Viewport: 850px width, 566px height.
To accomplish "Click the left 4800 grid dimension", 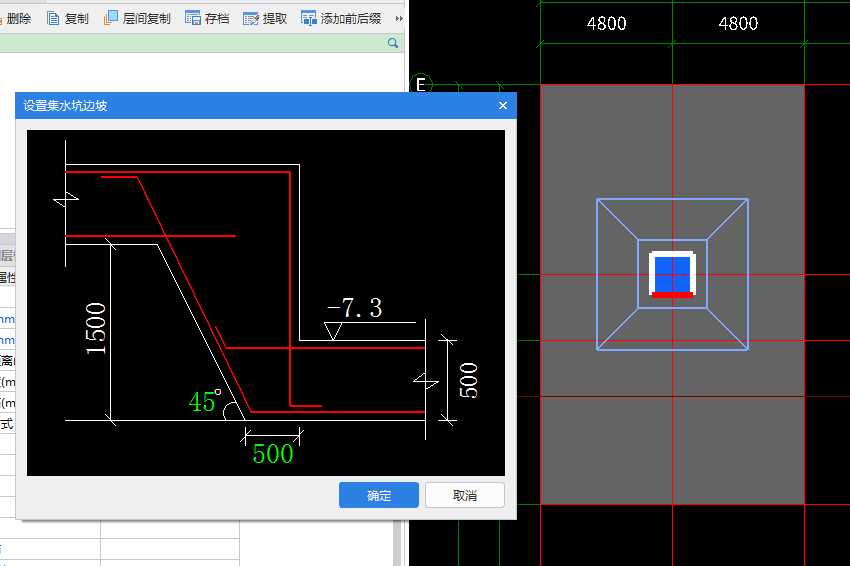I will (607, 23).
